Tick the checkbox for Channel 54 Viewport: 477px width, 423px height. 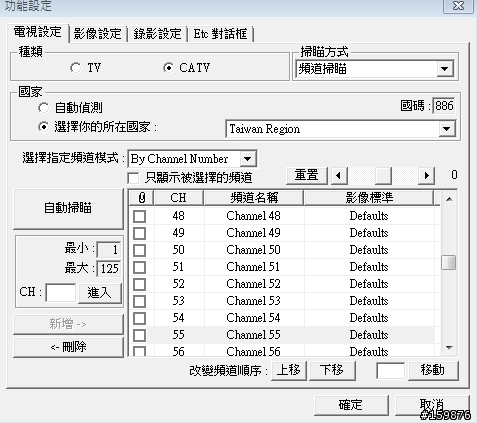click(x=139, y=318)
